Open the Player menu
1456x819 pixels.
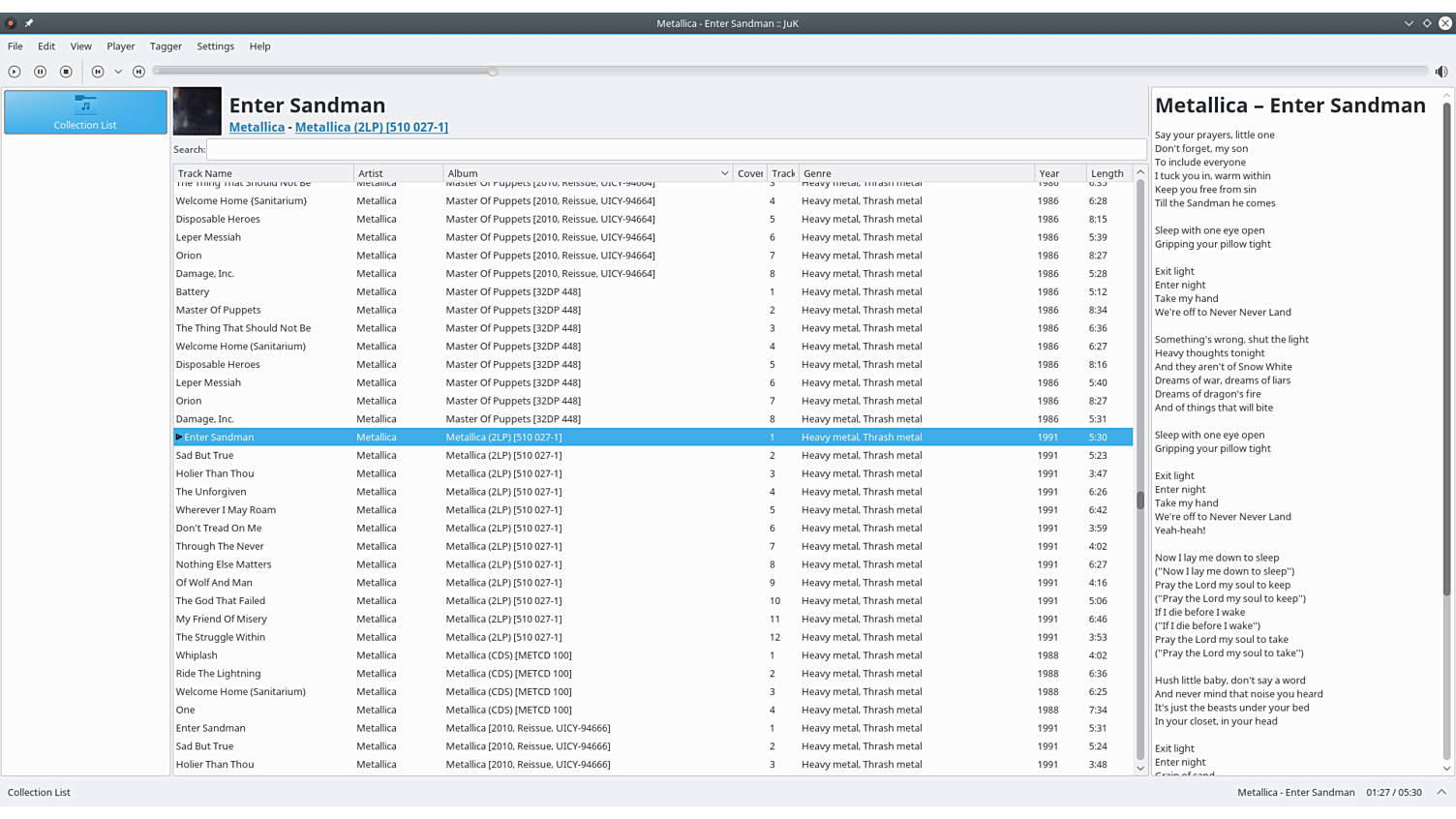click(121, 46)
